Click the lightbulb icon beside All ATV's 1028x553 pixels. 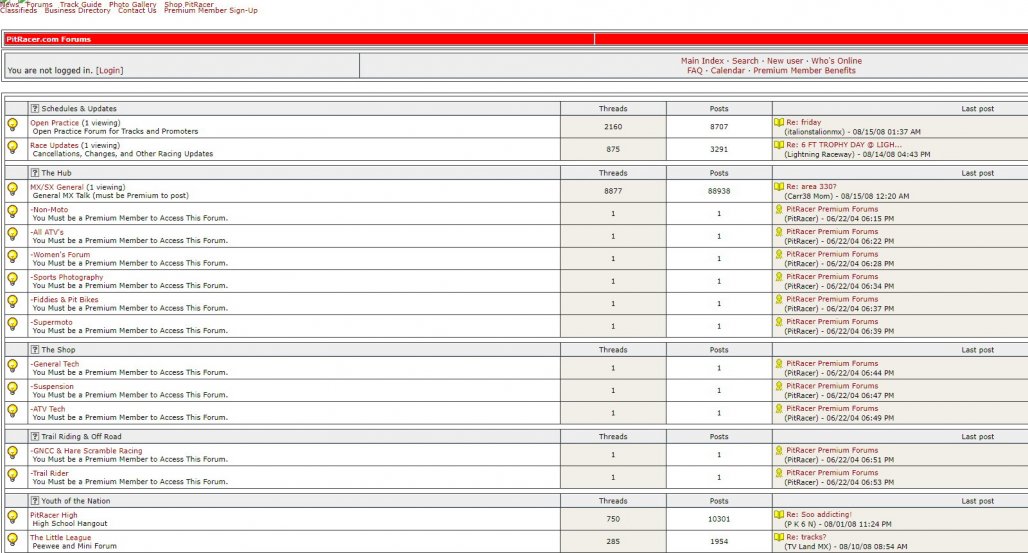coord(12,234)
